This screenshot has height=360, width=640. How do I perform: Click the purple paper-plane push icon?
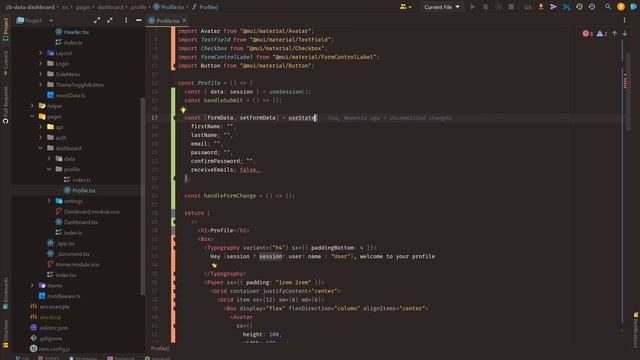[553, 7]
